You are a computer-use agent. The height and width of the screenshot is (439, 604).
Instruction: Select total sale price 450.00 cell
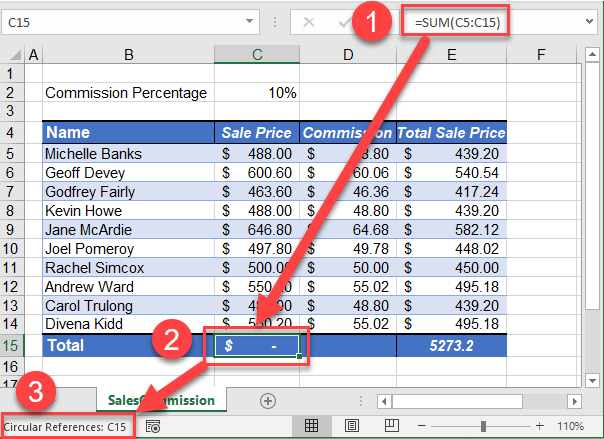pos(451,268)
